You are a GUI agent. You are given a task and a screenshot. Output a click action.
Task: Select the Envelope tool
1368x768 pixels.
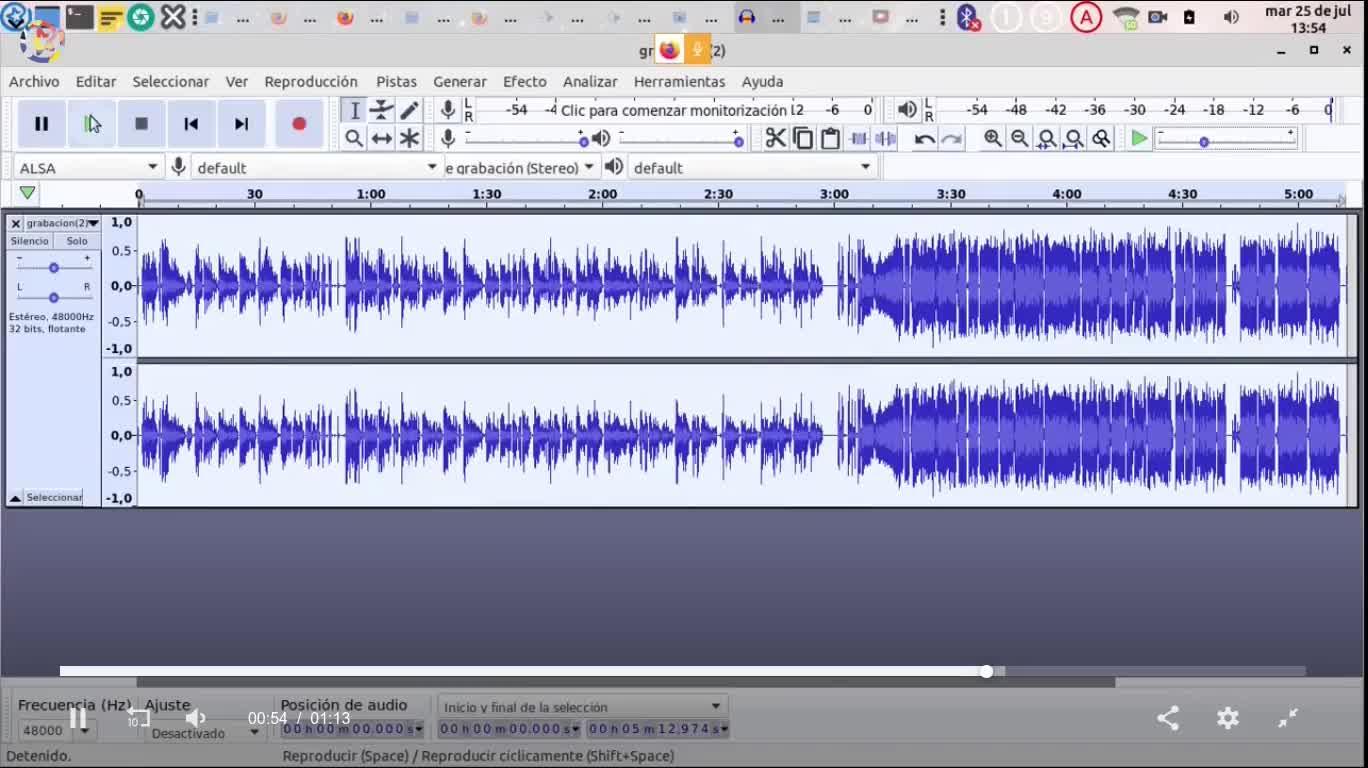381,110
